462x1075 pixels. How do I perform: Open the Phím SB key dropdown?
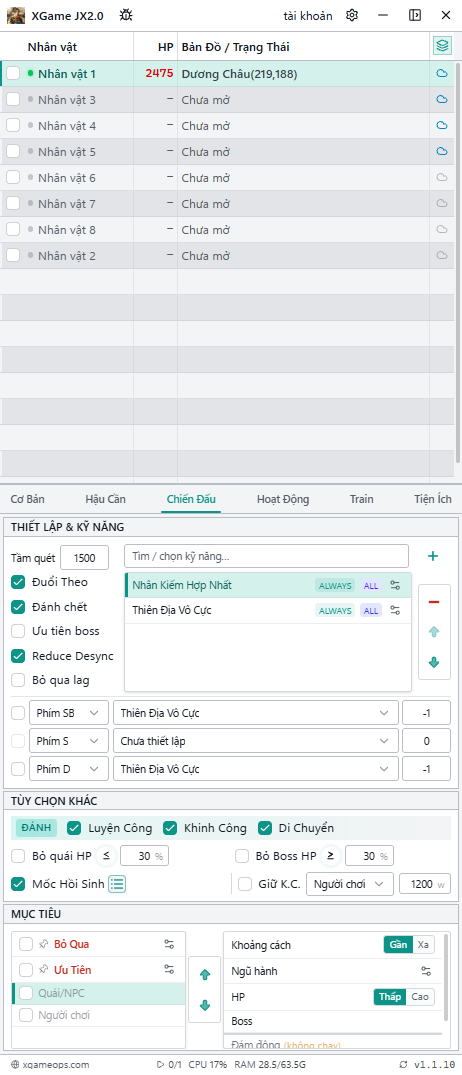click(69, 713)
